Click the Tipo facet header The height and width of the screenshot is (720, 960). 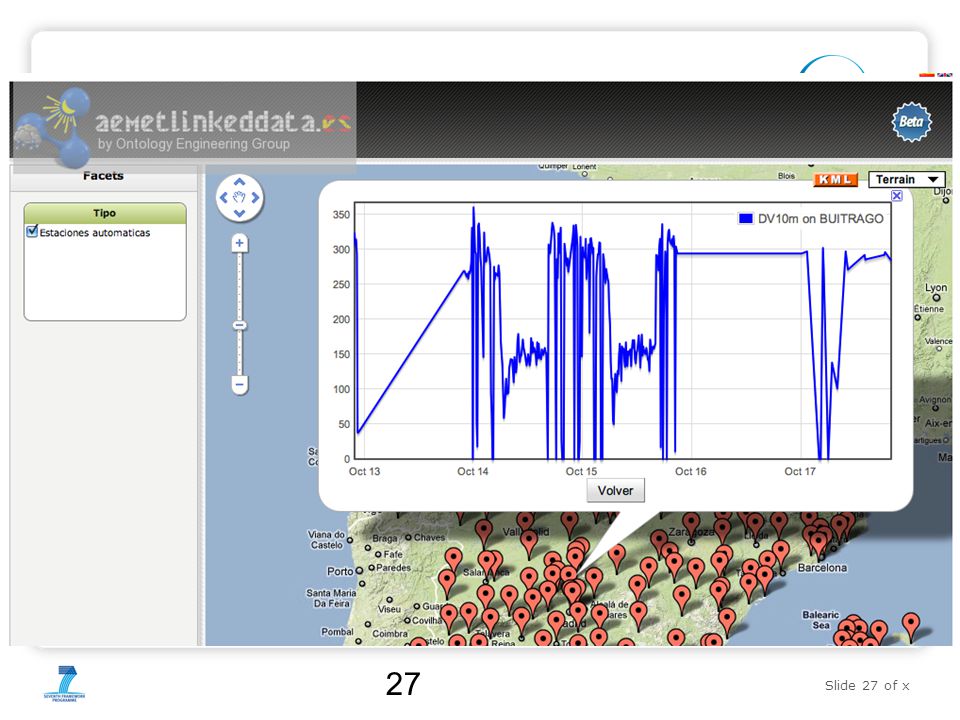[105, 213]
